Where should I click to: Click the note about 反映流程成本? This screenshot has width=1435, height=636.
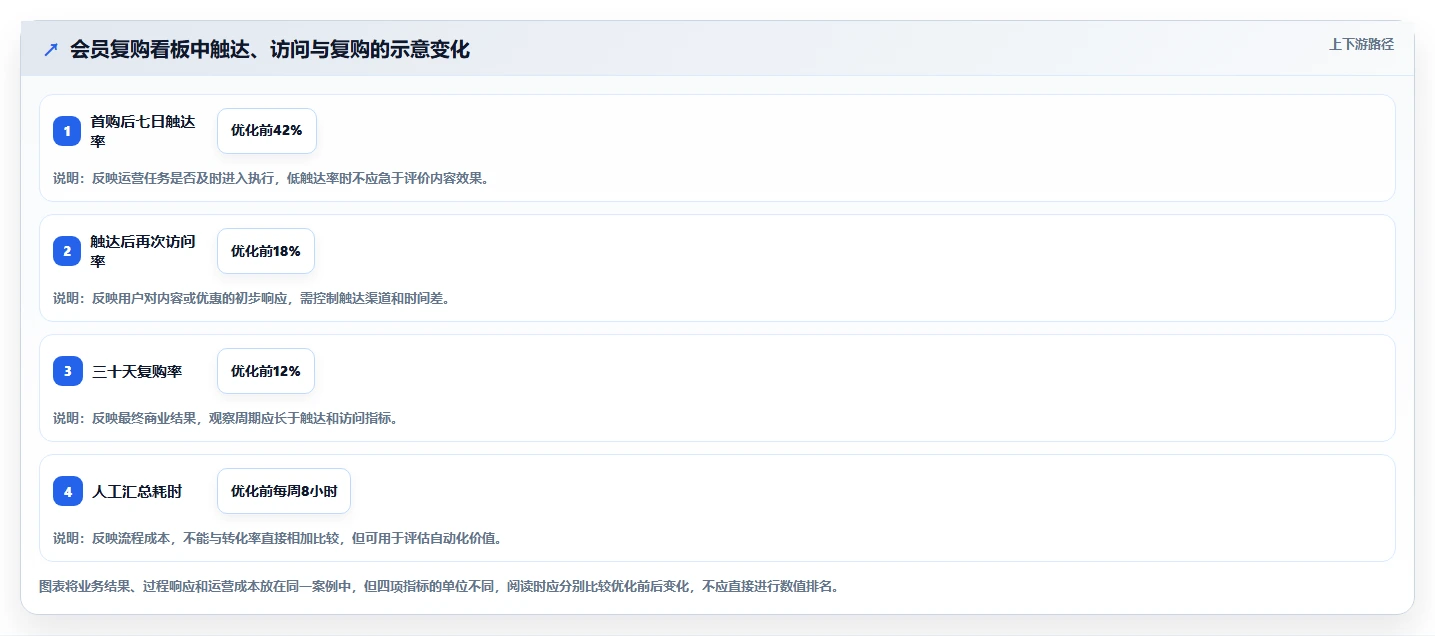pos(277,538)
